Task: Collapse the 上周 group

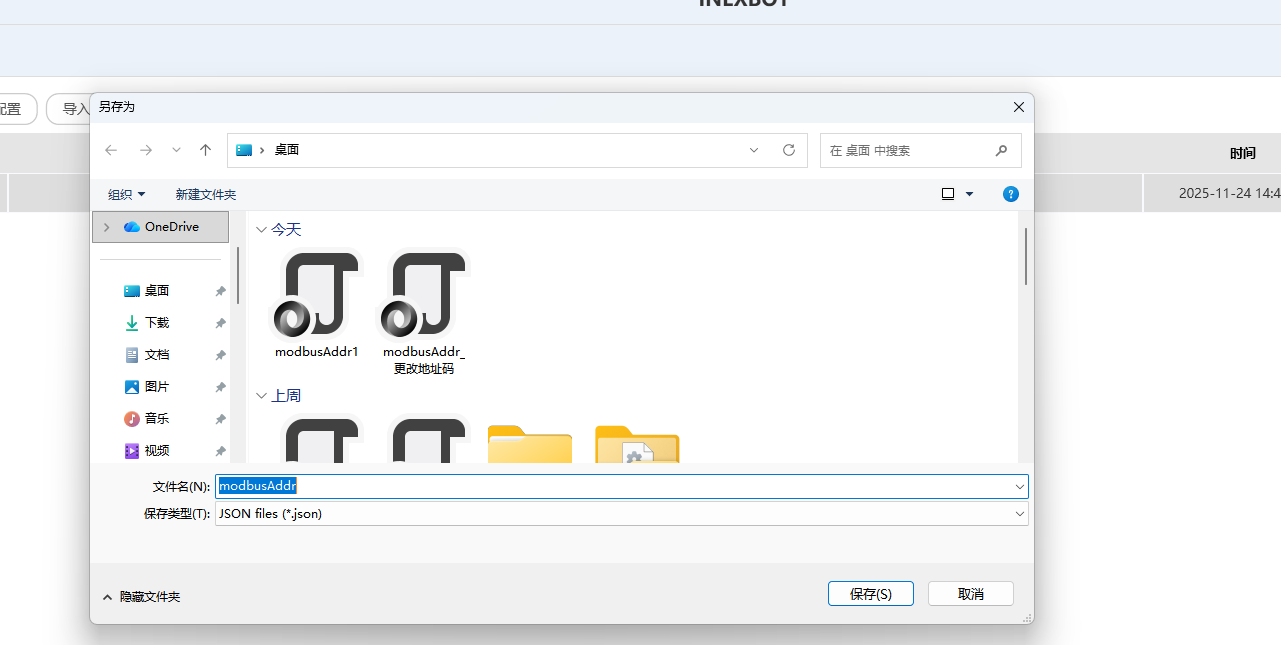Action: (x=262, y=396)
